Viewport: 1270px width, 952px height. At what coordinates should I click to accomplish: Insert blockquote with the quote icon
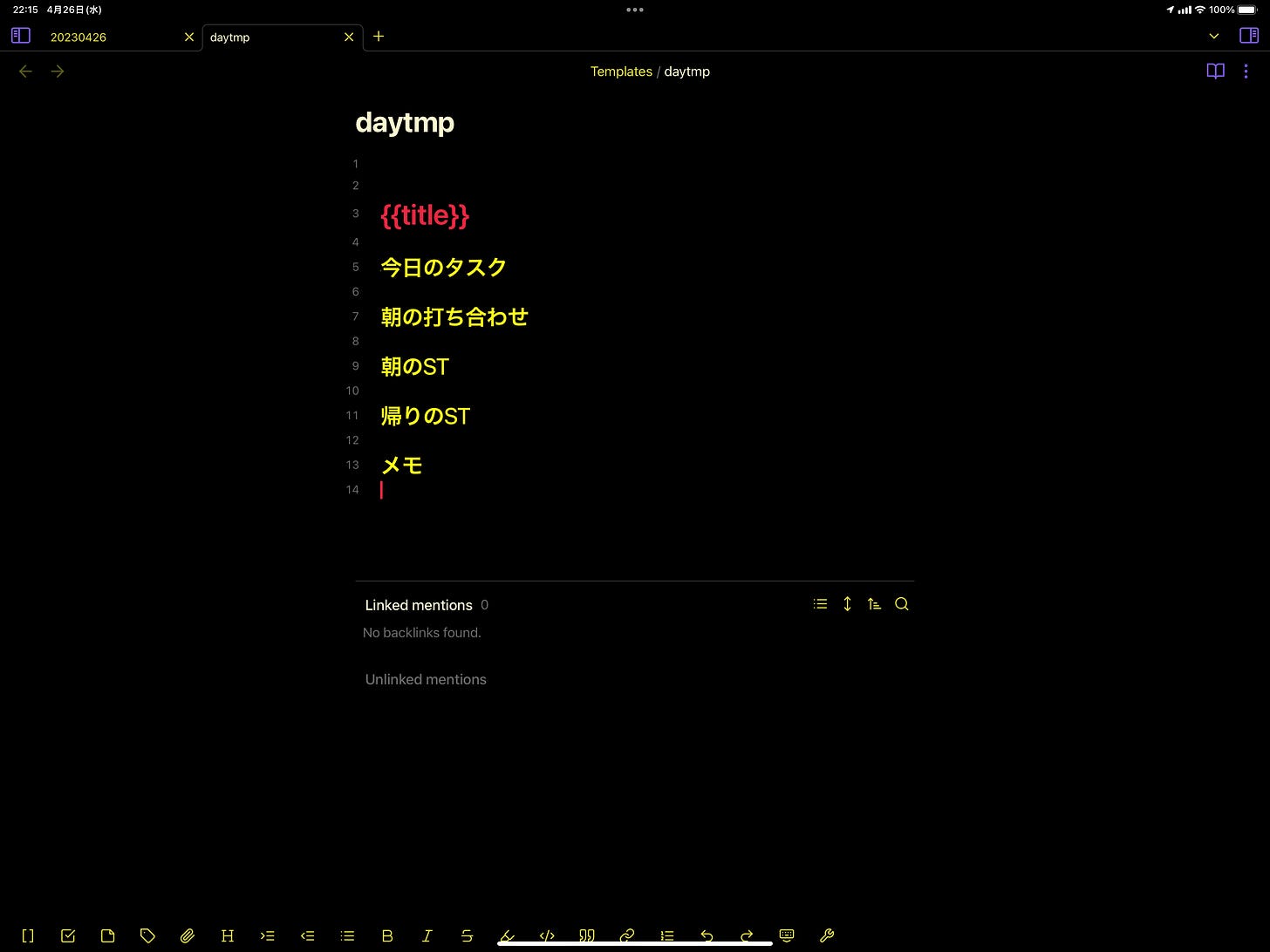587,935
